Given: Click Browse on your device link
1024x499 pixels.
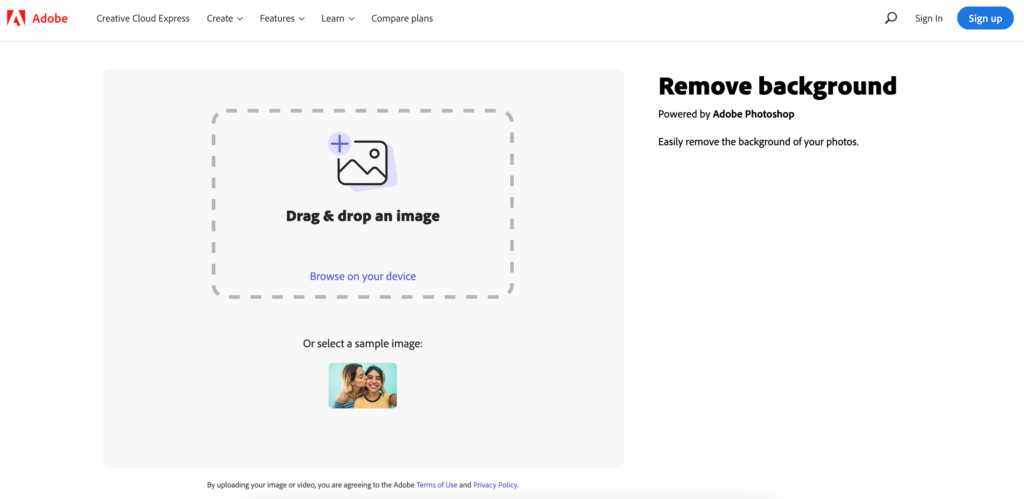Looking at the screenshot, I should (362, 276).
